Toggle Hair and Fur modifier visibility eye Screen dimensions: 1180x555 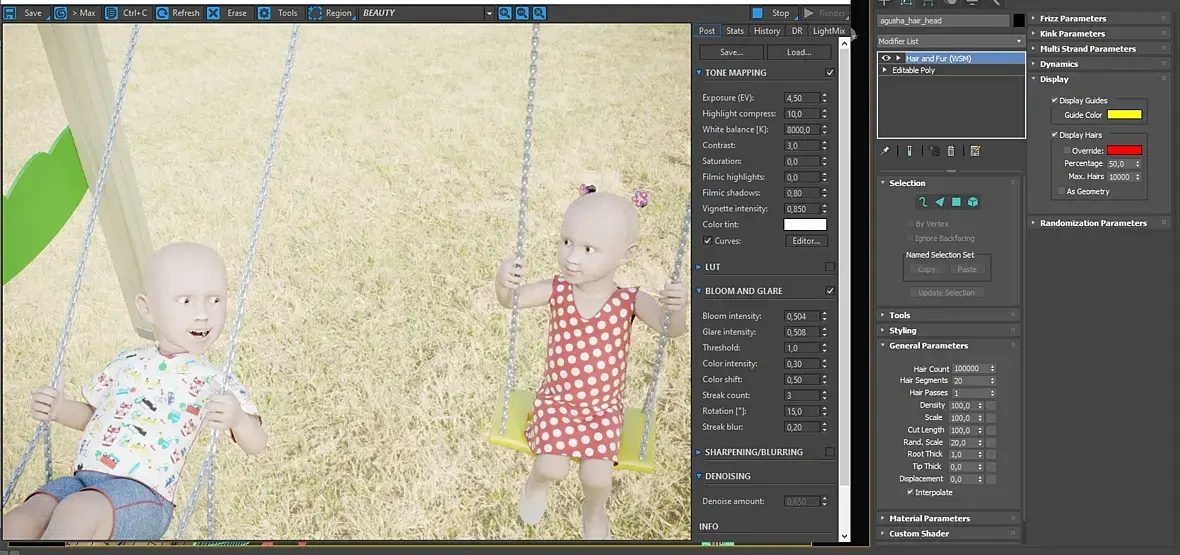click(886, 58)
